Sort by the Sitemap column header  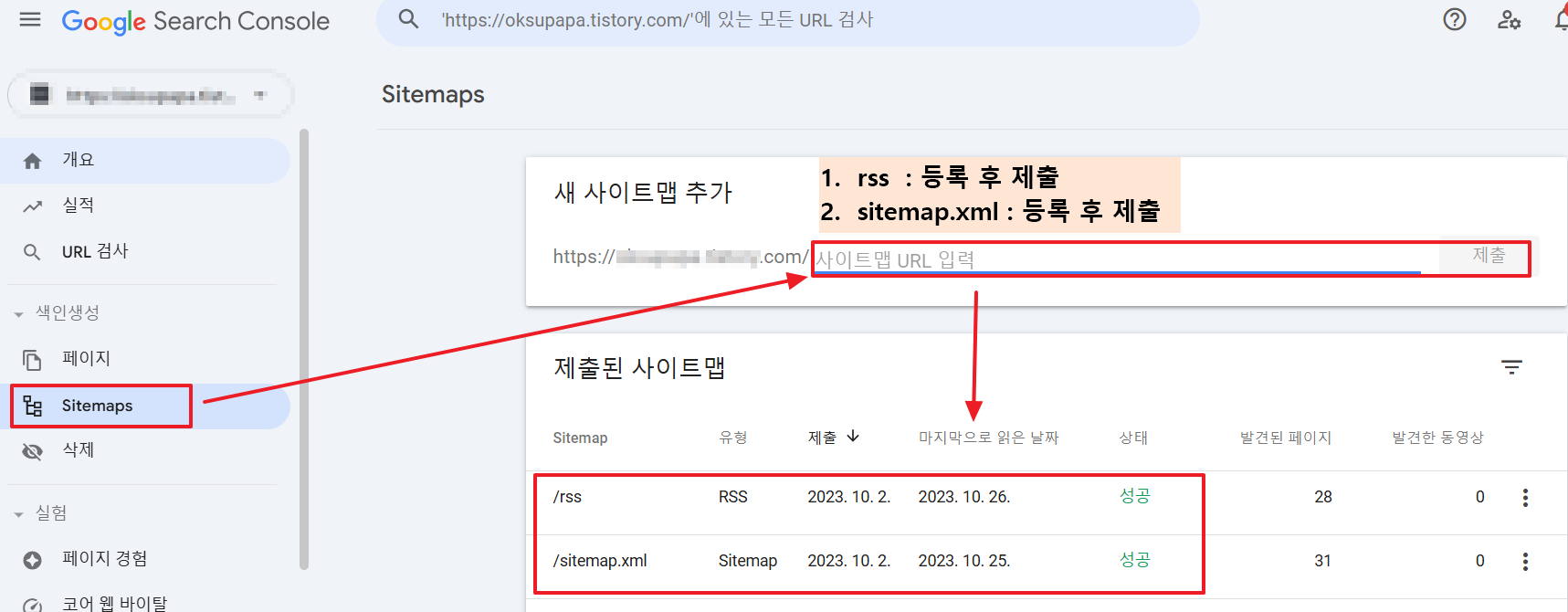[580, 438]
